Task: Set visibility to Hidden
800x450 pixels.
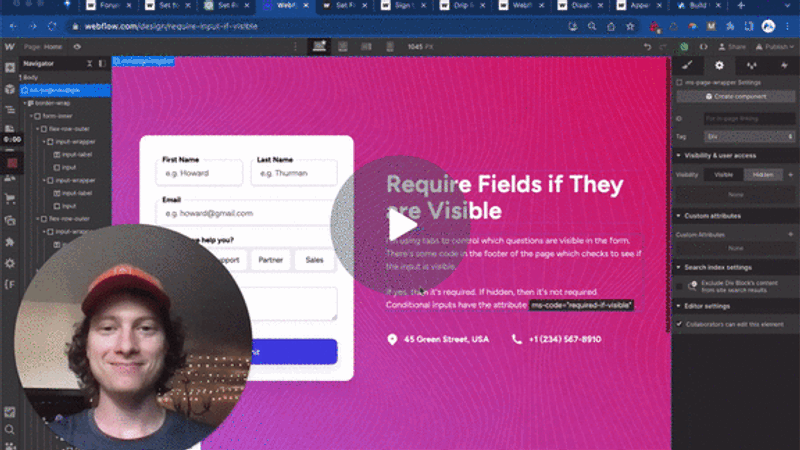Action: coord(763,174)
